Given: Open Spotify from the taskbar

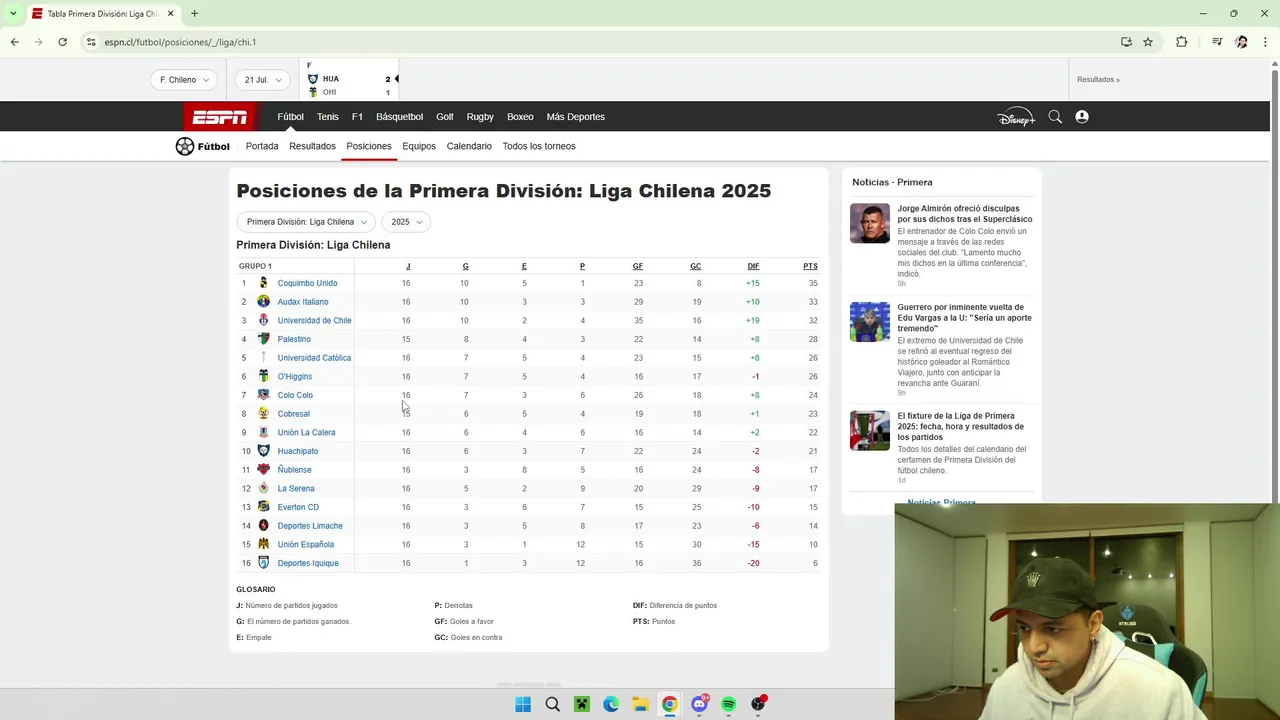Looking at the screenshot, I should 729,704.
